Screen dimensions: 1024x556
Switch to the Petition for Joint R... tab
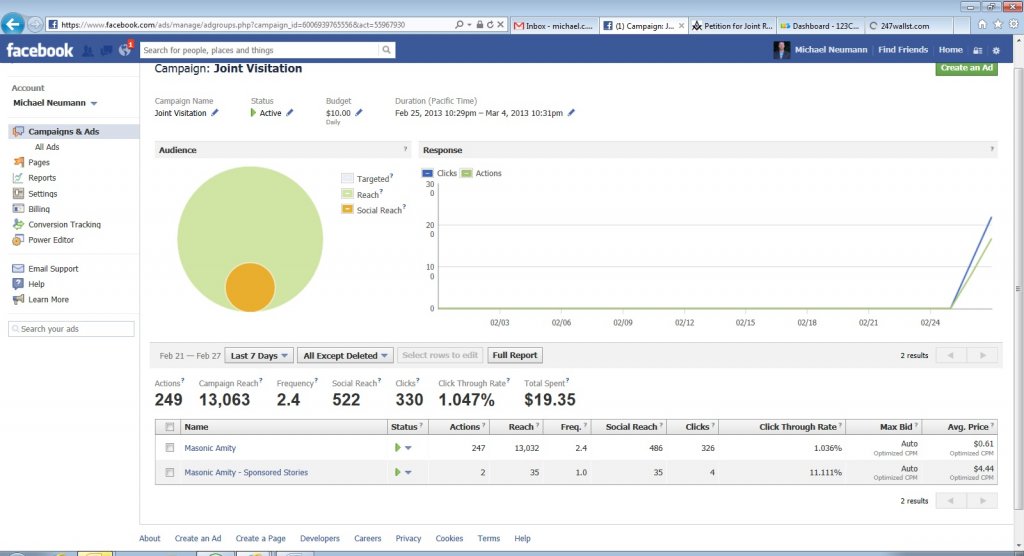tap(732, 25)
